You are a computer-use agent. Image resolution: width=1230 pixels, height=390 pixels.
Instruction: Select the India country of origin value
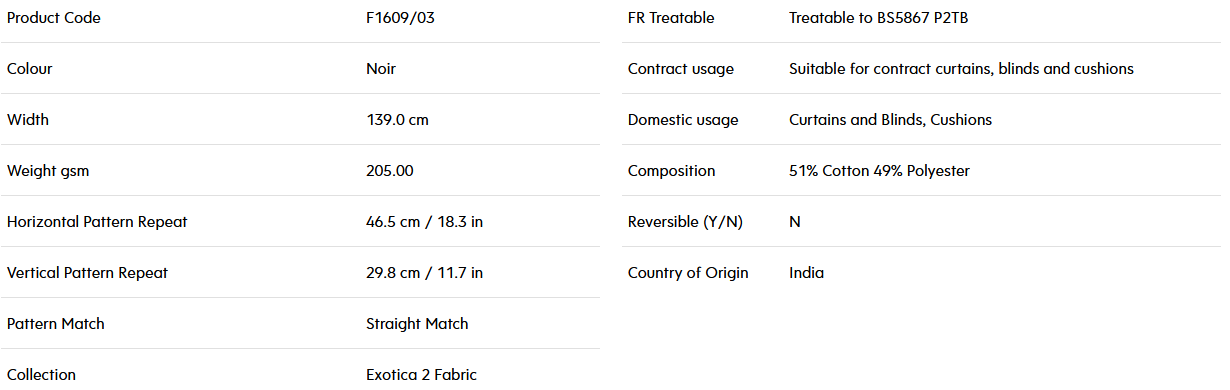(x=806, y=273)
